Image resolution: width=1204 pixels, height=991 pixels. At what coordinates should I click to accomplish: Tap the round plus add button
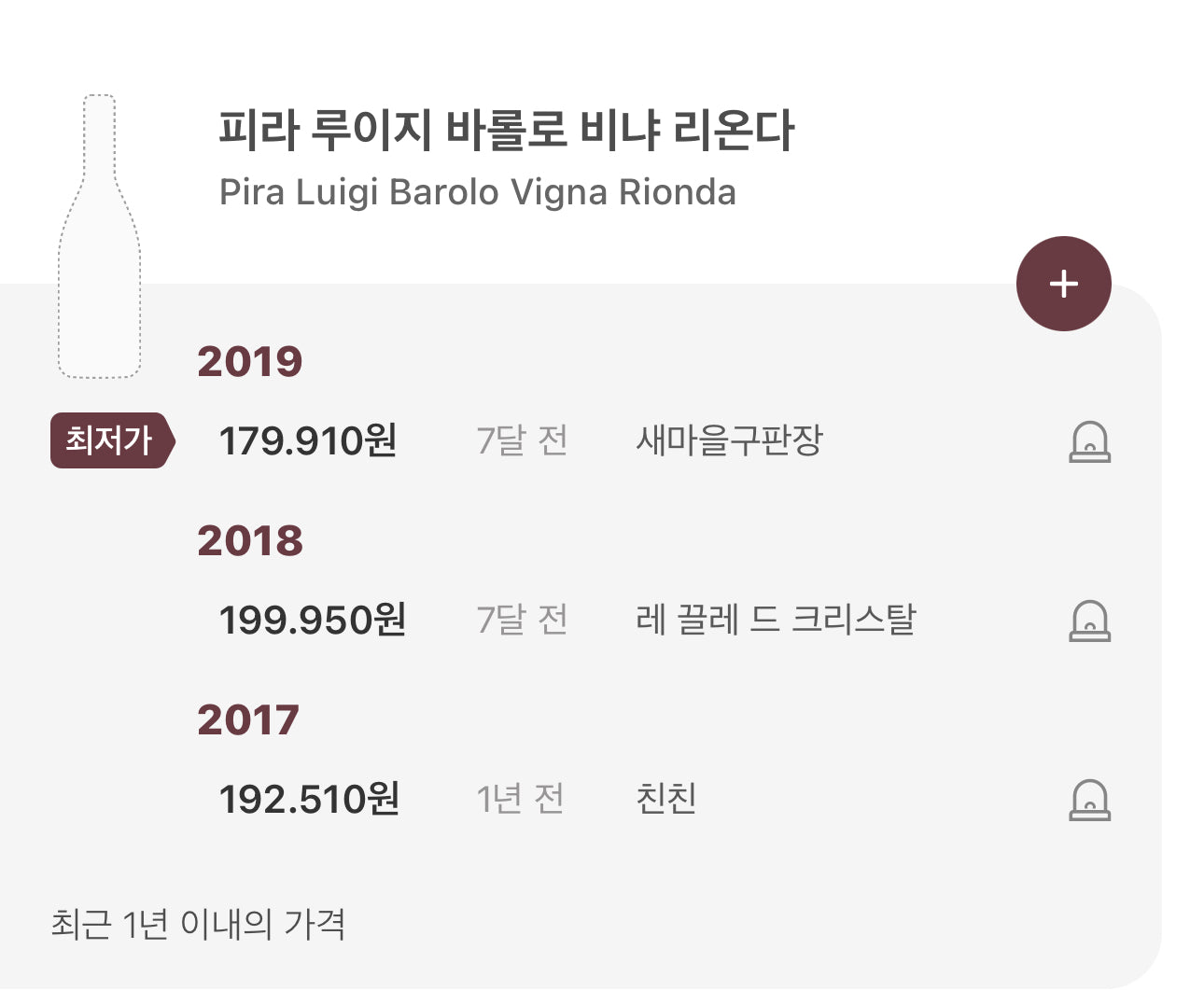tap(1063, 284)
